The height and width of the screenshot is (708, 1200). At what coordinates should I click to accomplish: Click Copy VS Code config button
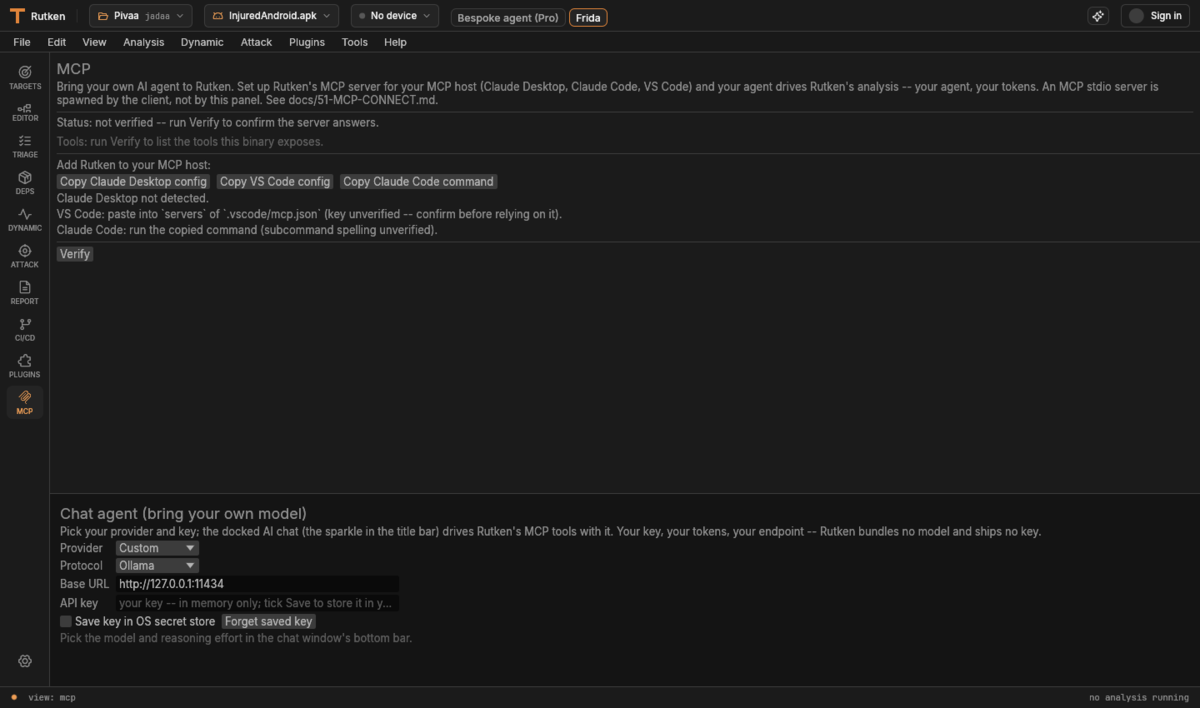[275, 181]
